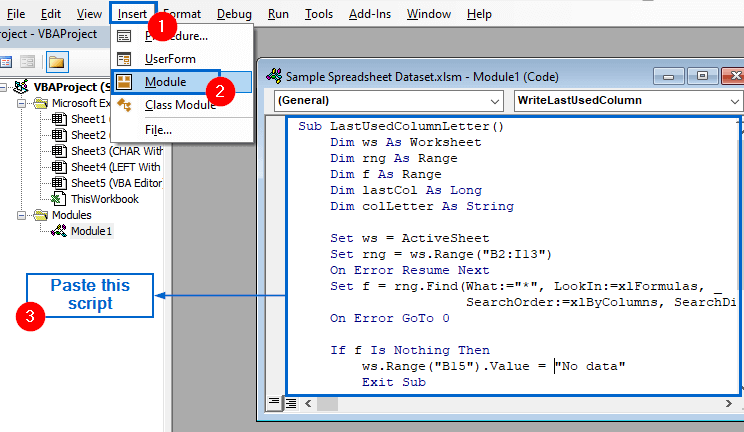The width and height of the screenshot is (744, 432).
Task: Open the Add-Ins menu
Action: 370,14
